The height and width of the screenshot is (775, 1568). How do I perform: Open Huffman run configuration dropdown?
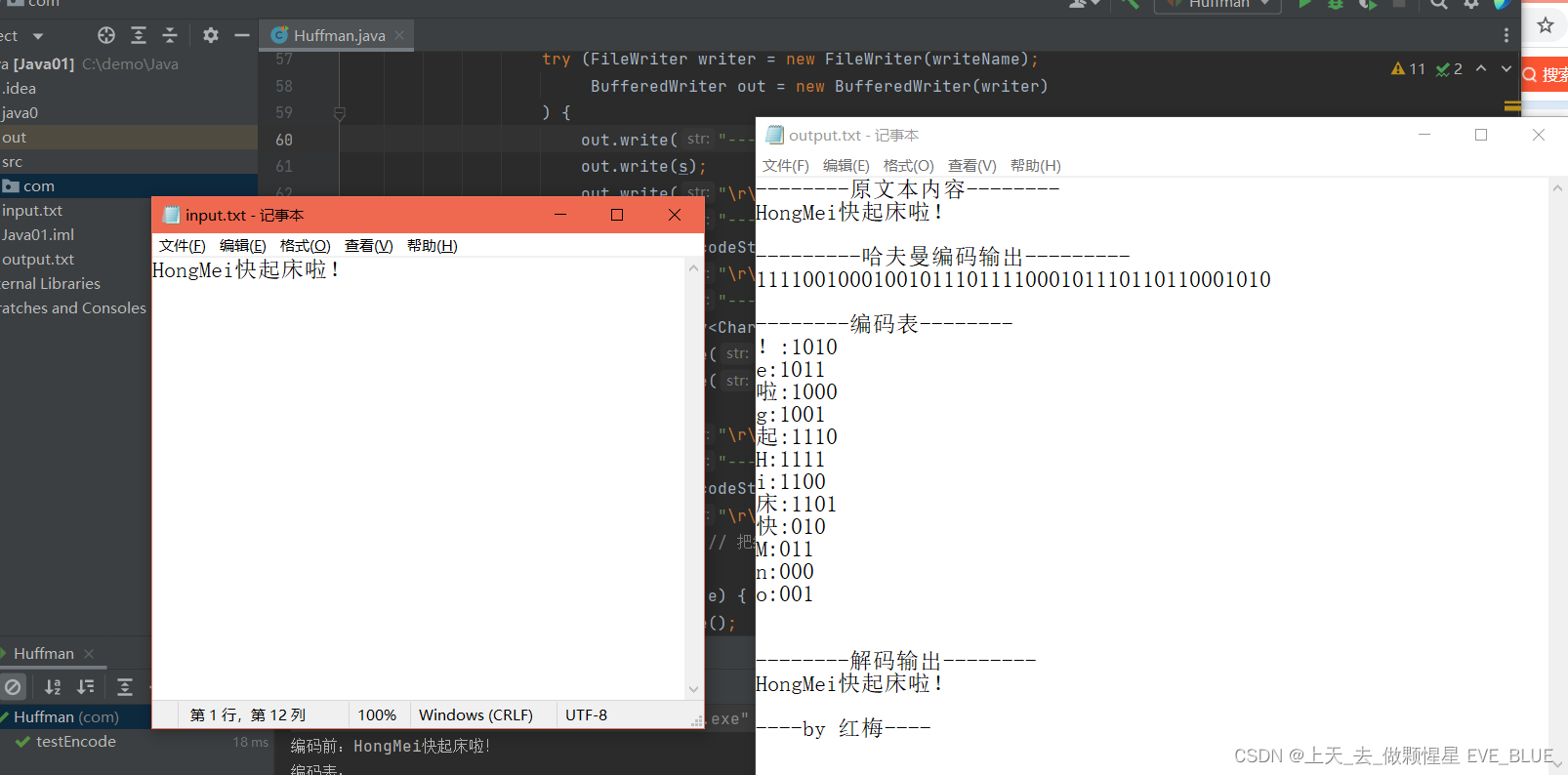point(1219,4)
